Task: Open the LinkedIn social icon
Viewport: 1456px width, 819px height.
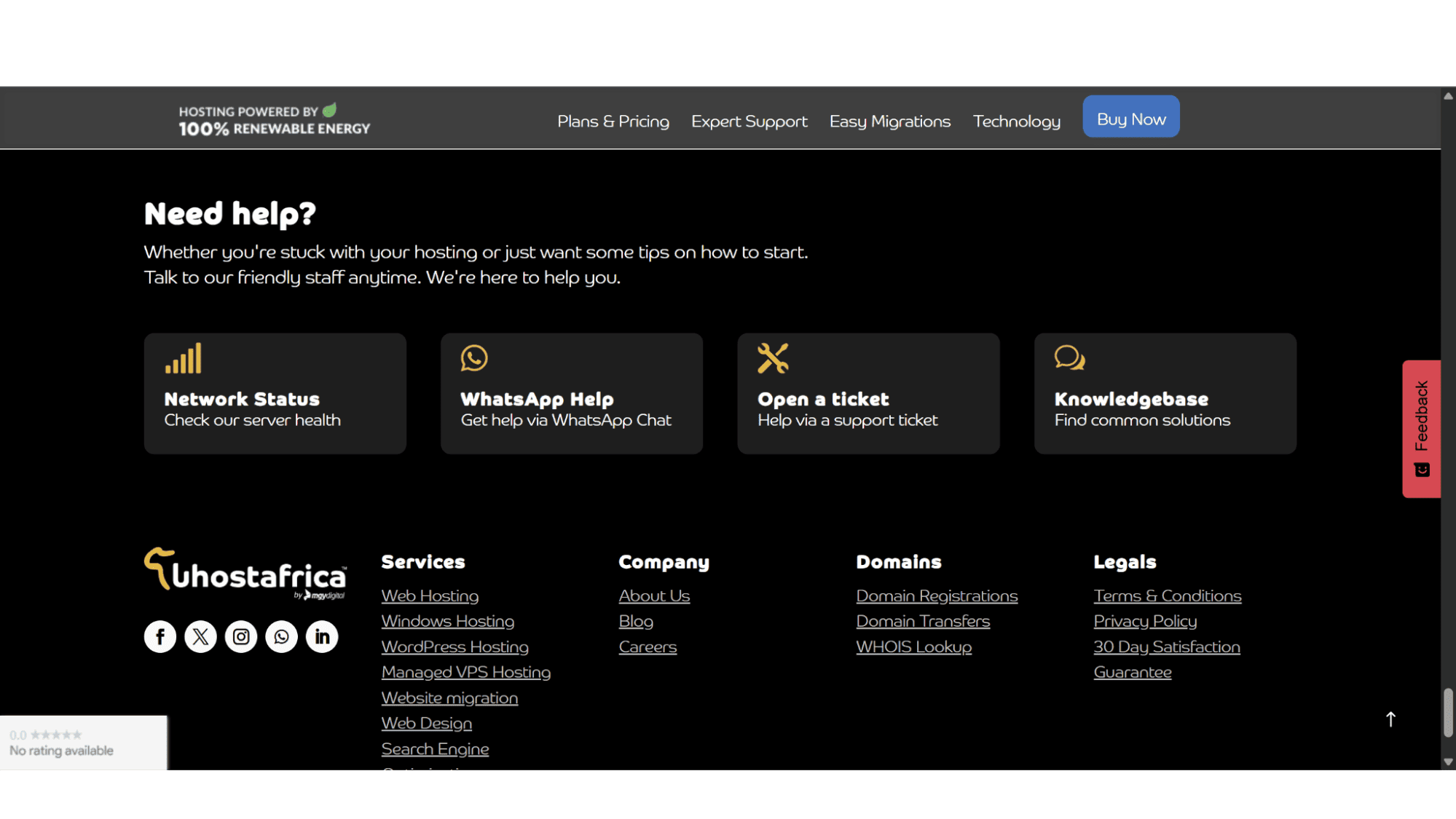Action: (322, 636)
